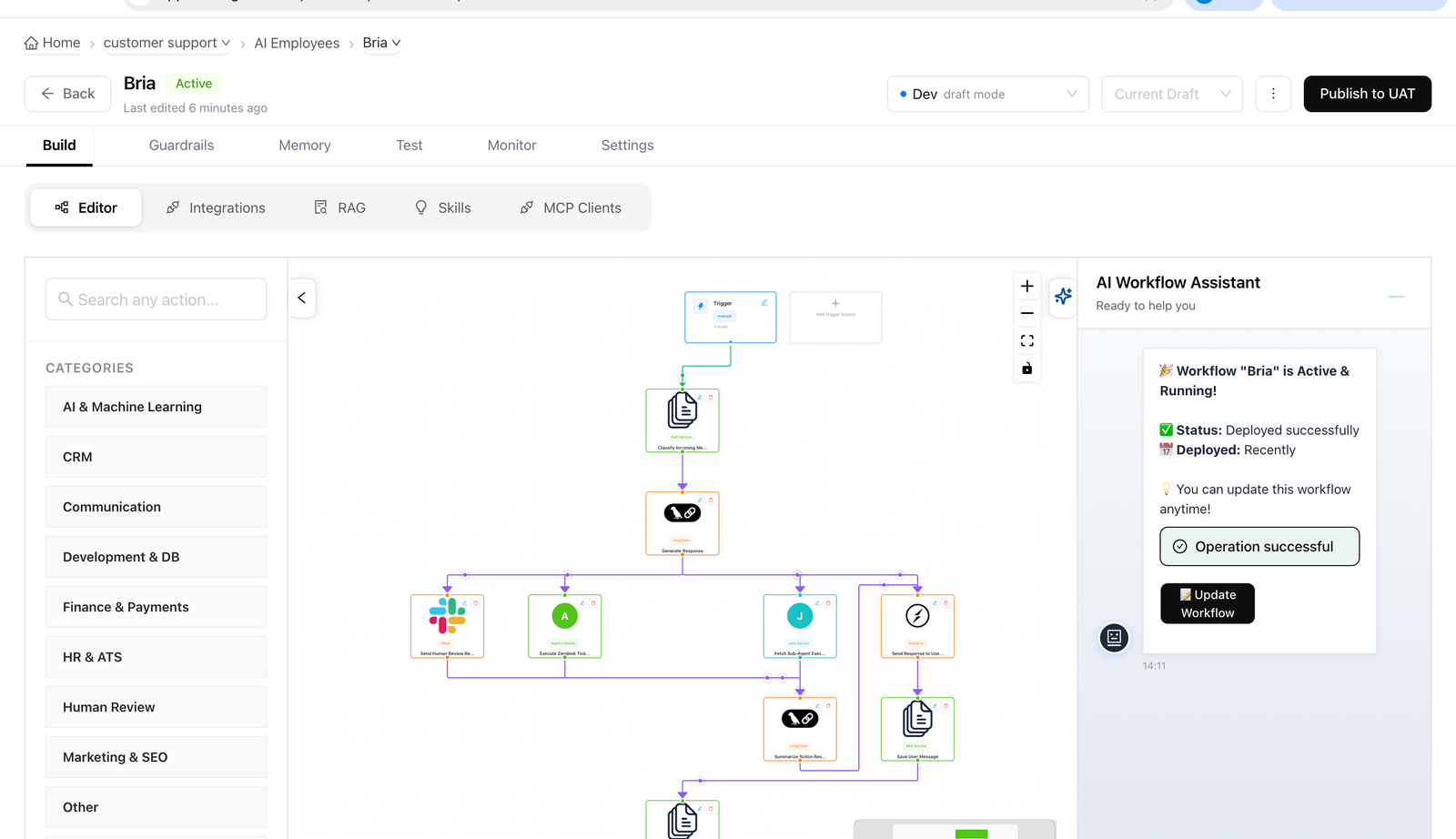
Task: Select the Summarize Action Result node
Action: point(800,729)
